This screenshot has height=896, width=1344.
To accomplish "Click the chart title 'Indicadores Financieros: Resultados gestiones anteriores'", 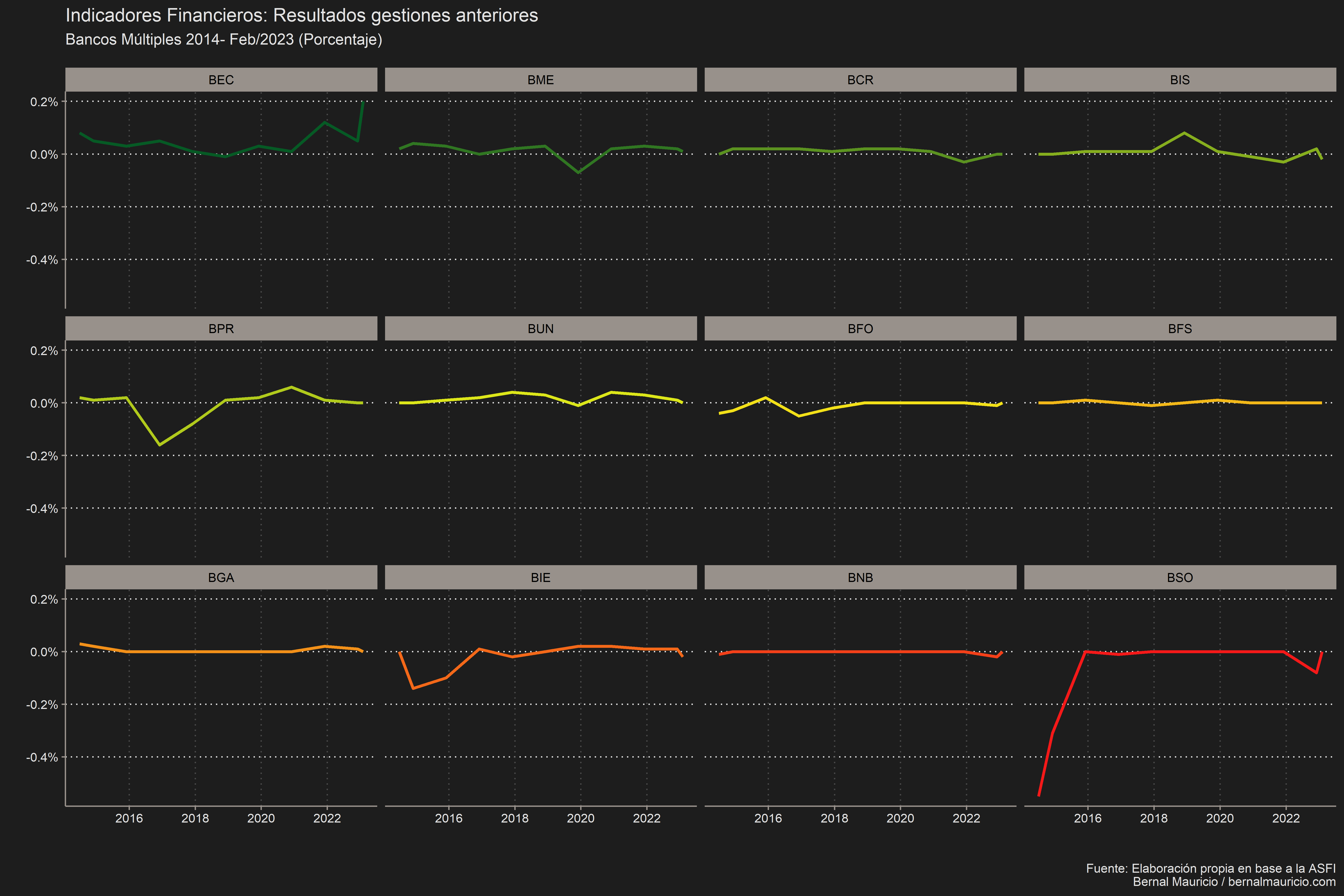I will tap(302, 15).
